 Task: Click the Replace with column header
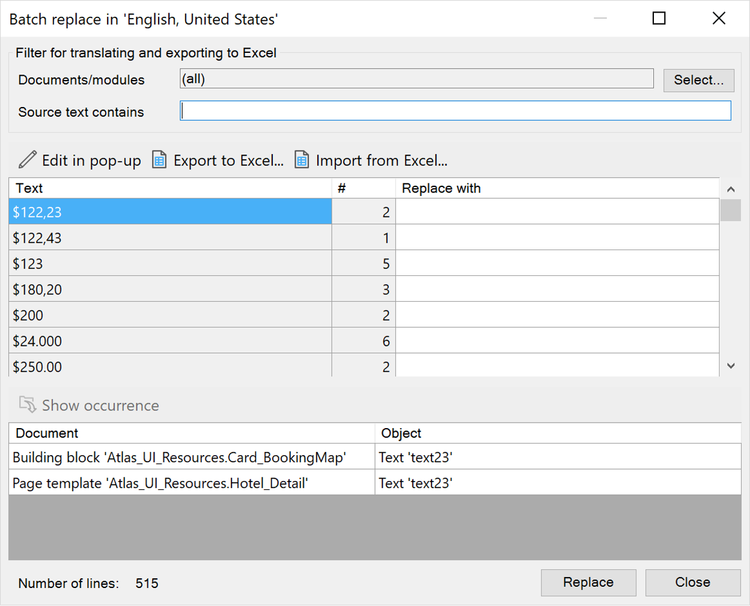pyautogui.click(x=557, y=188)
